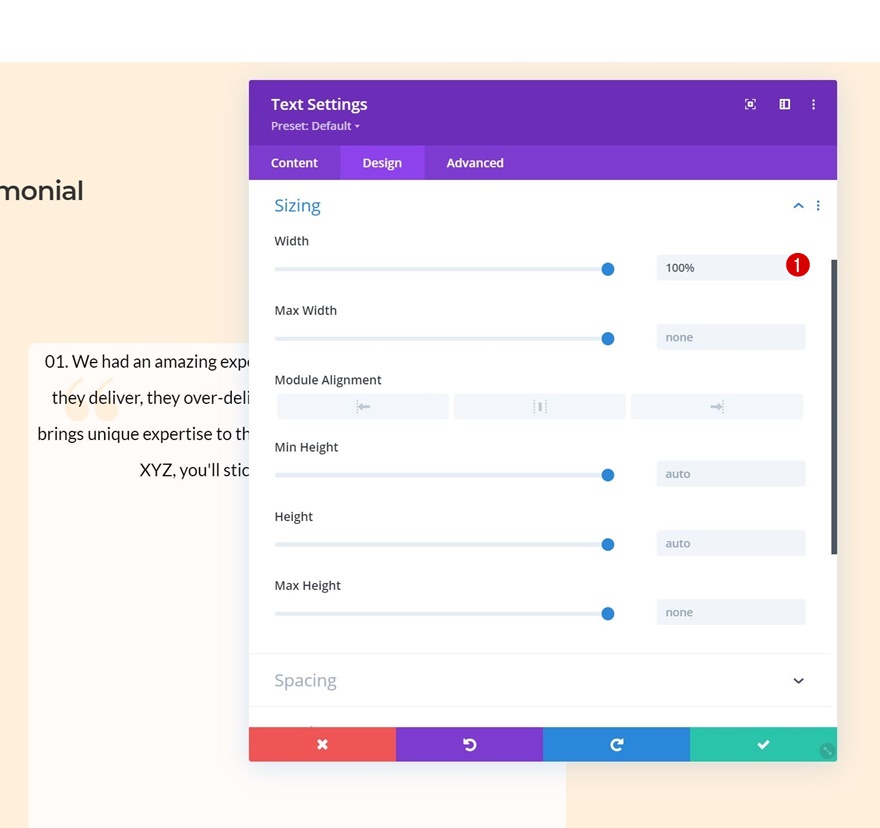Screen dimensions: 880x828
Task: Open the Text Settings more options menu
Action: click(813, 104)
